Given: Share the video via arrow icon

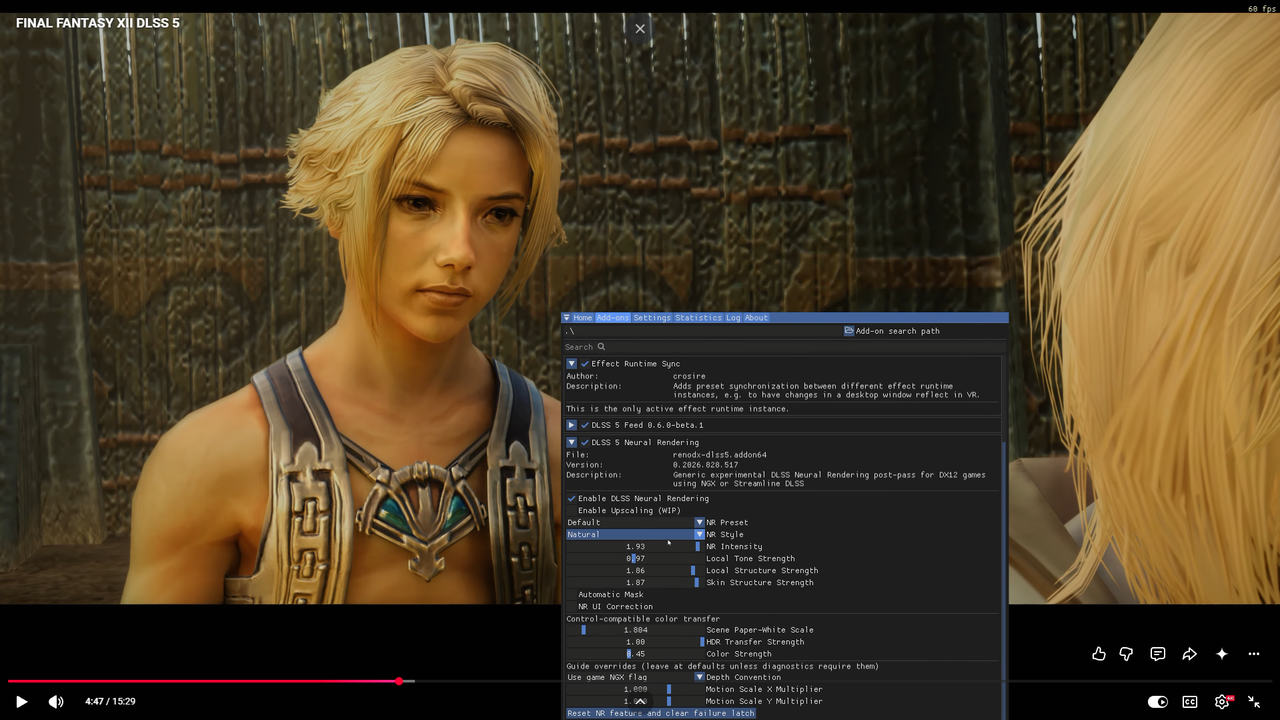Looking at the screenshot, I should (1189, 654).
